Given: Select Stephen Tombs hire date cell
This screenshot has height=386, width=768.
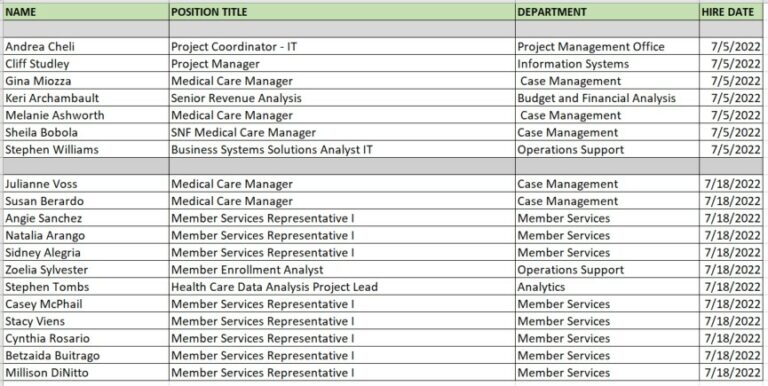Looking at the screenshot, I should [x=731, y=287].
